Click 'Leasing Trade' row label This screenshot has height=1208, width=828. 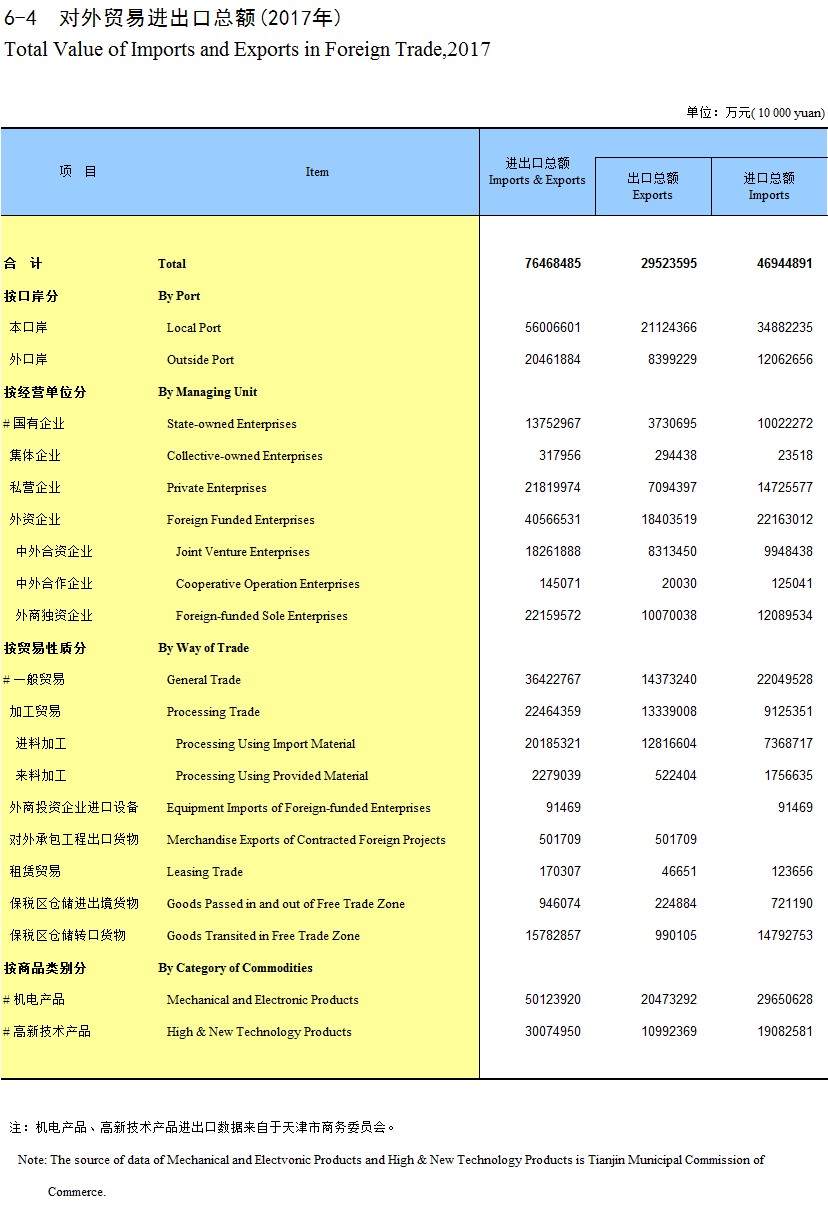[204, 872]
